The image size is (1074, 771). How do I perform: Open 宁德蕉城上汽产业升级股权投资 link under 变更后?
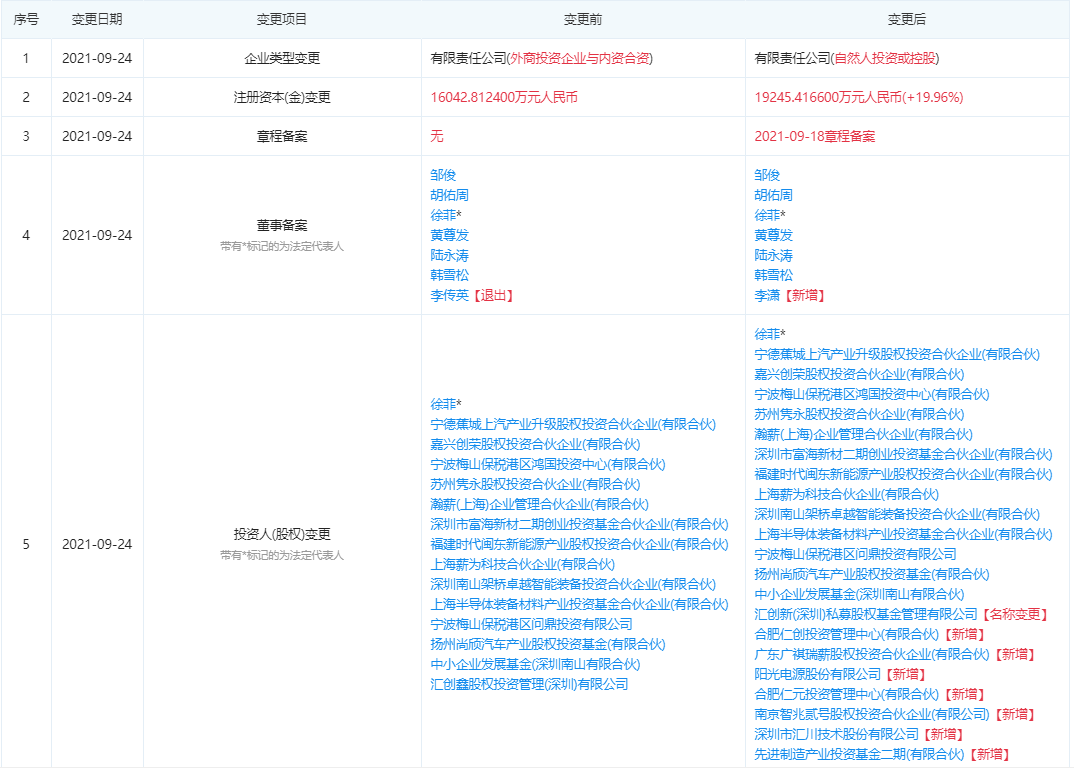point(897,354)
